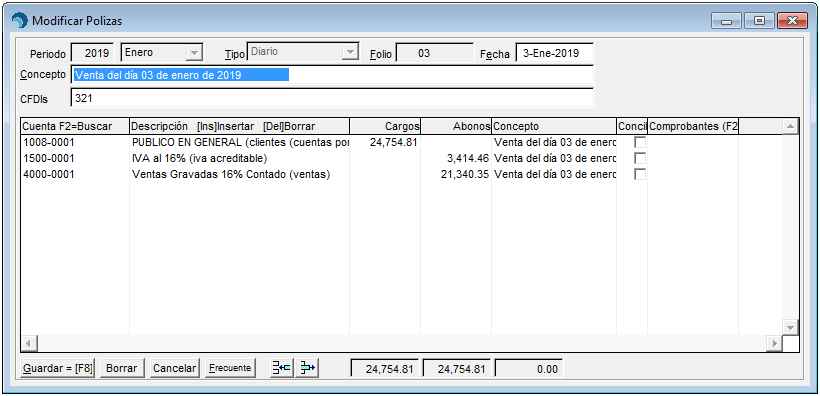Click the delete-row icon before the totals
Viewport: 820px width, 396px height.
307,368
